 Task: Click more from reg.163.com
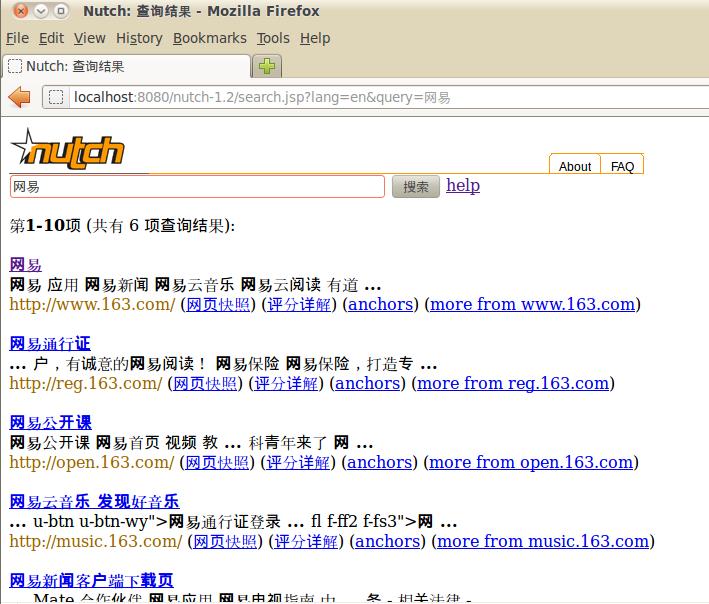tap(513, 383)
